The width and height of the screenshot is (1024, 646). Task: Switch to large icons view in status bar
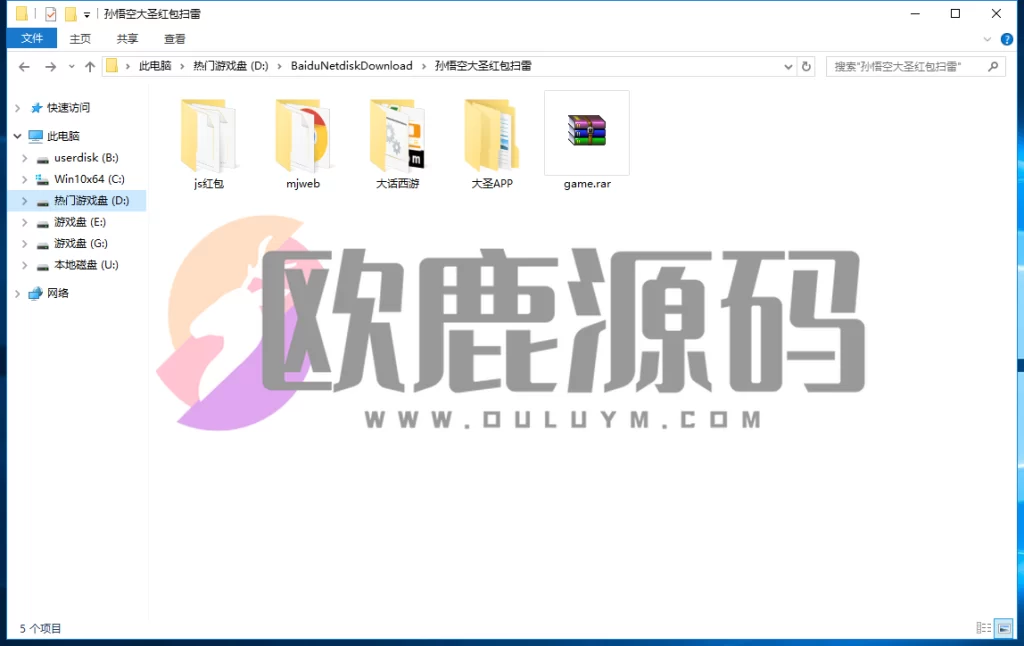tap(1005, 628)
